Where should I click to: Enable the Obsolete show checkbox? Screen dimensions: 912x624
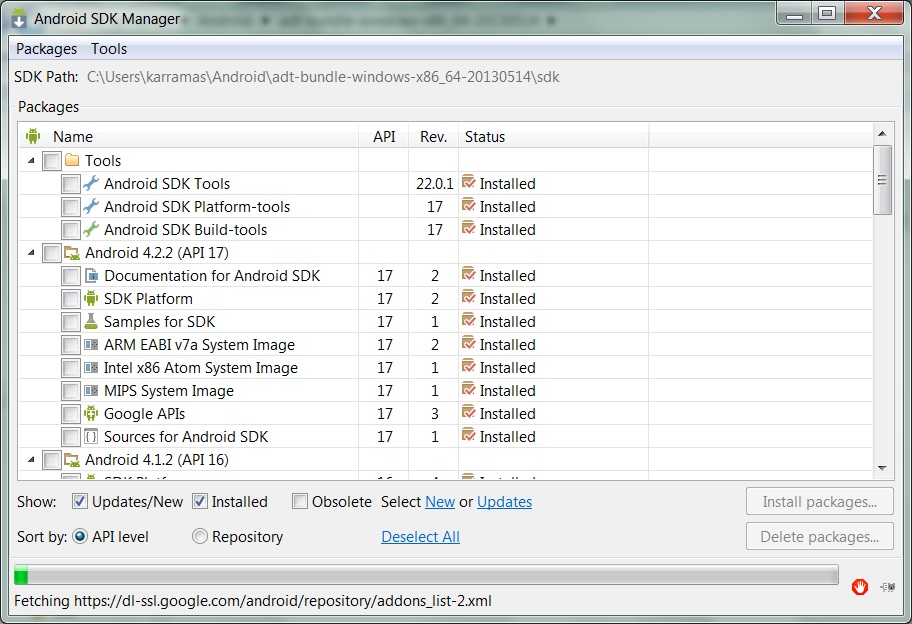pos(300,501)
